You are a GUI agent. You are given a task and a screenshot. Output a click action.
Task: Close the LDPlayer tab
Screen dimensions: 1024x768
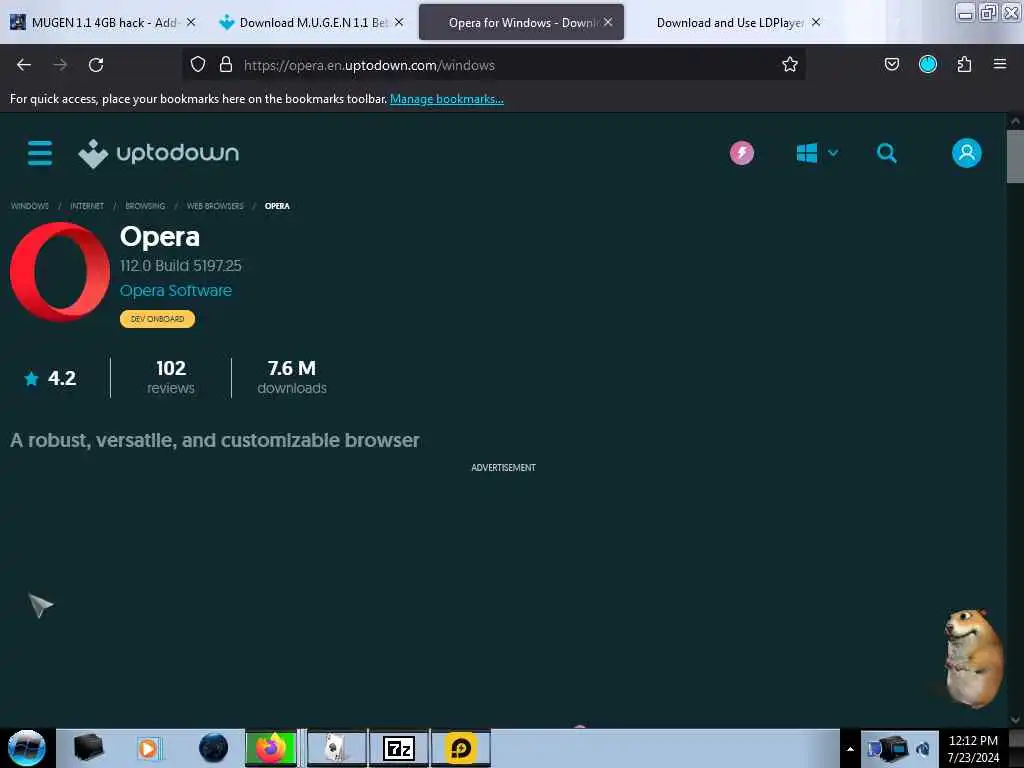click(816, 22)
